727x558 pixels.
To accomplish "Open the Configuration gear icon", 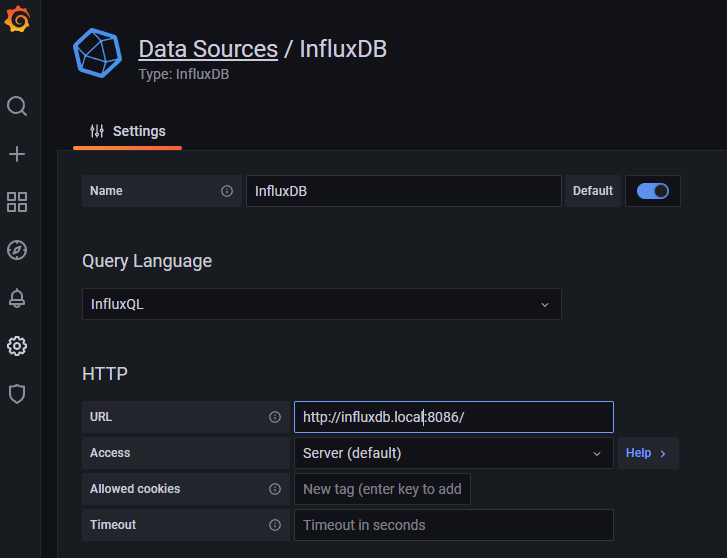I will [17, 346].
